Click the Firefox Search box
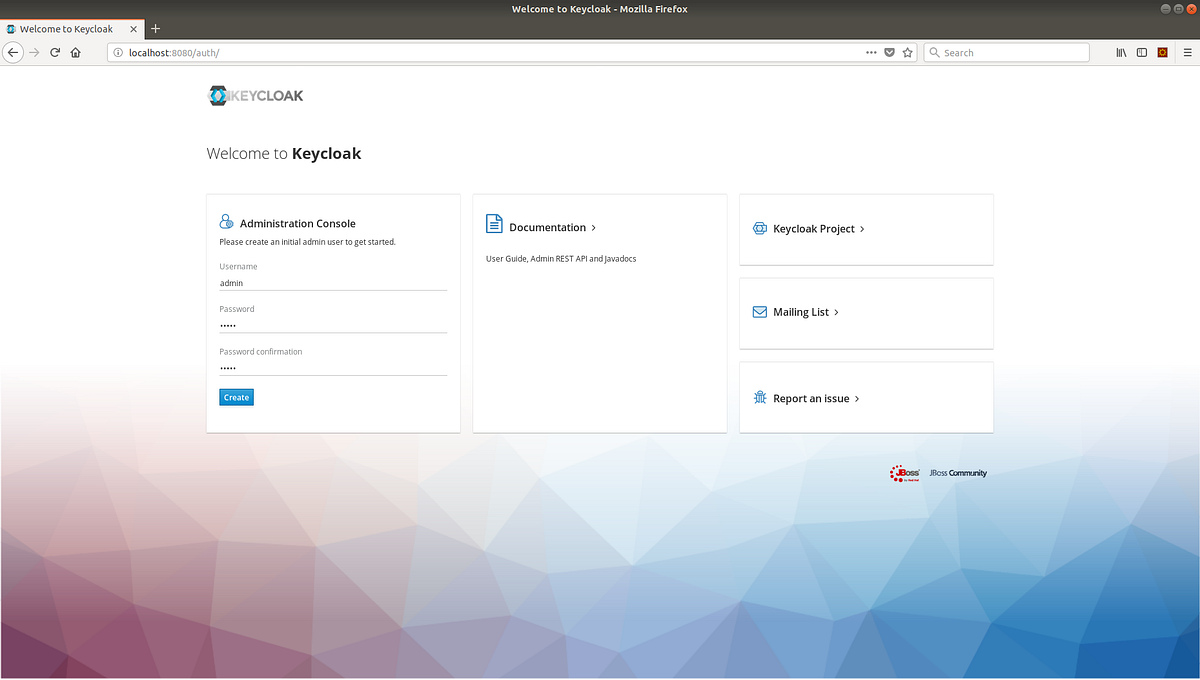 [x=1005, y=52]
